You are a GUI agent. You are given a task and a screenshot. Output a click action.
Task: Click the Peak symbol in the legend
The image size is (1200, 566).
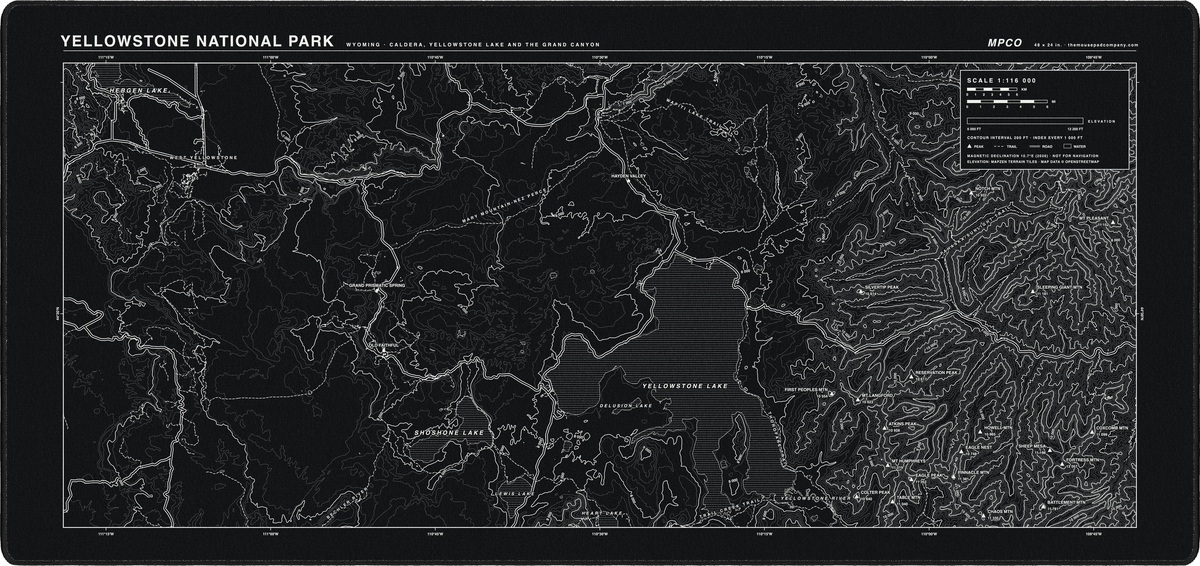tap(969, 146)
